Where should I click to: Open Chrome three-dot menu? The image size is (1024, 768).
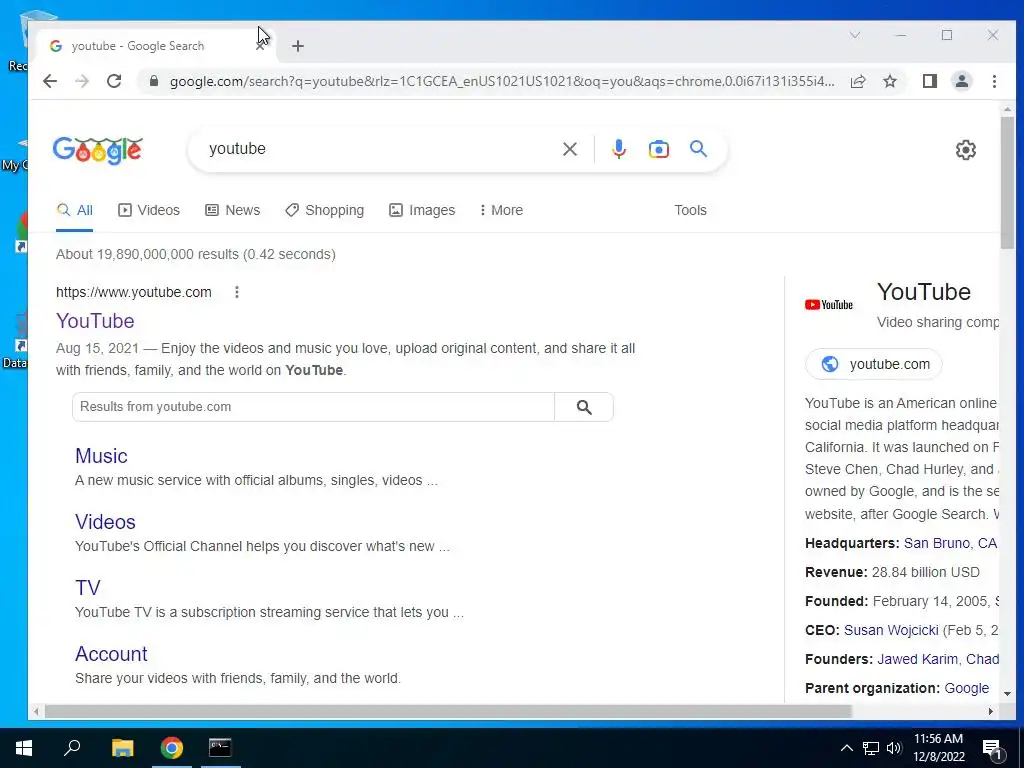(994, 81)
